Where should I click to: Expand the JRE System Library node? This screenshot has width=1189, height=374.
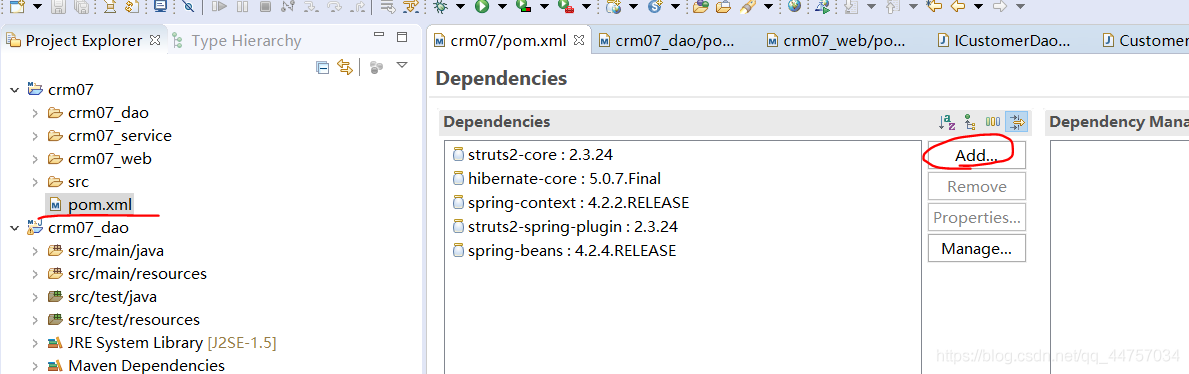tap(35, 343)
